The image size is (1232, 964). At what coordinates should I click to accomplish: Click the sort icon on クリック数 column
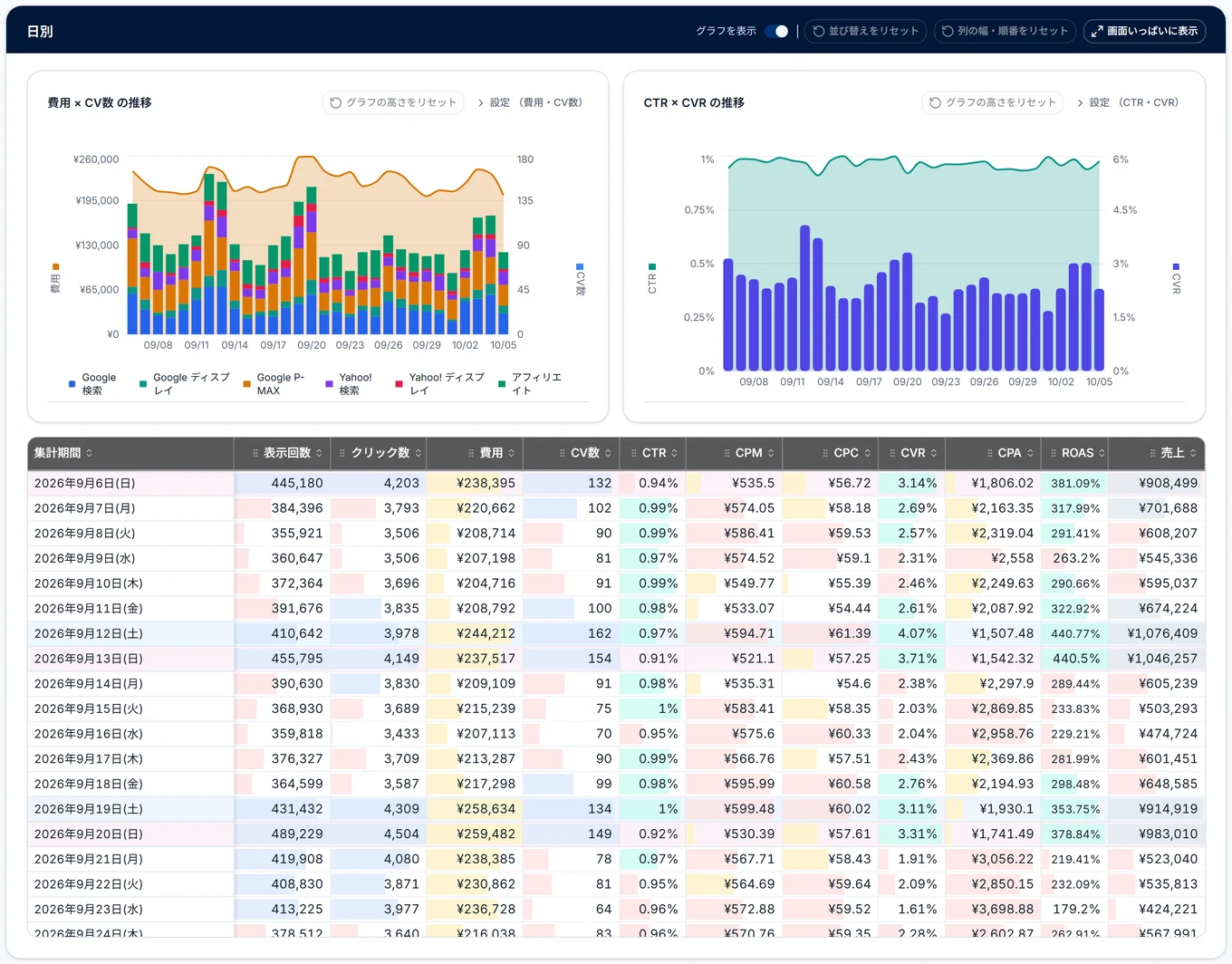[419, 453]
